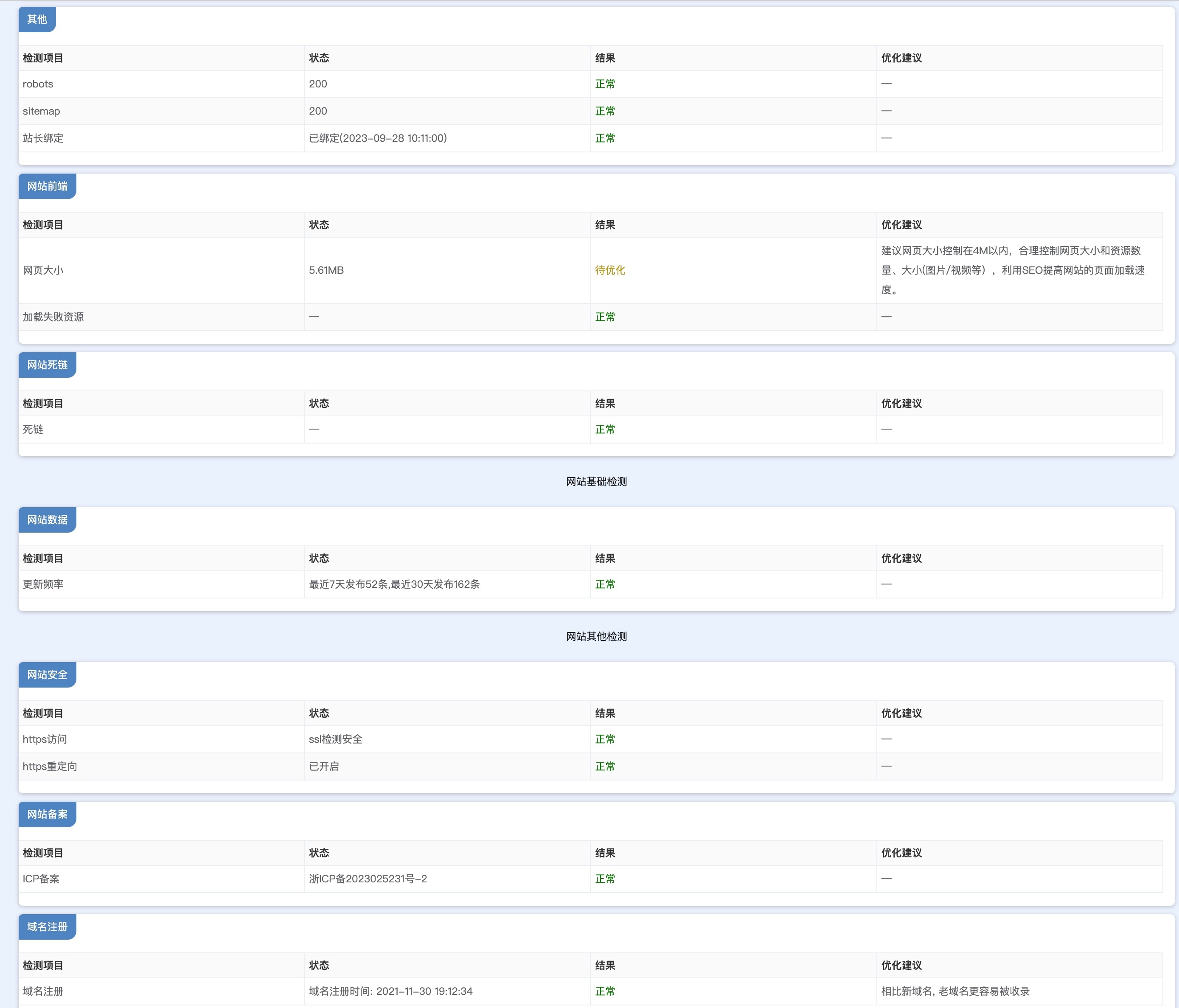
Task: Click the 5.61MB page size value
Action: click(327, 270)
